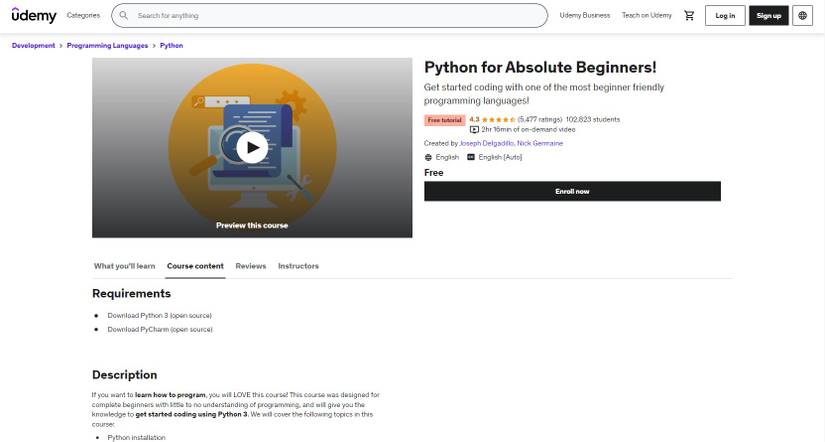Click the Enroll now button

pos(572,191)
